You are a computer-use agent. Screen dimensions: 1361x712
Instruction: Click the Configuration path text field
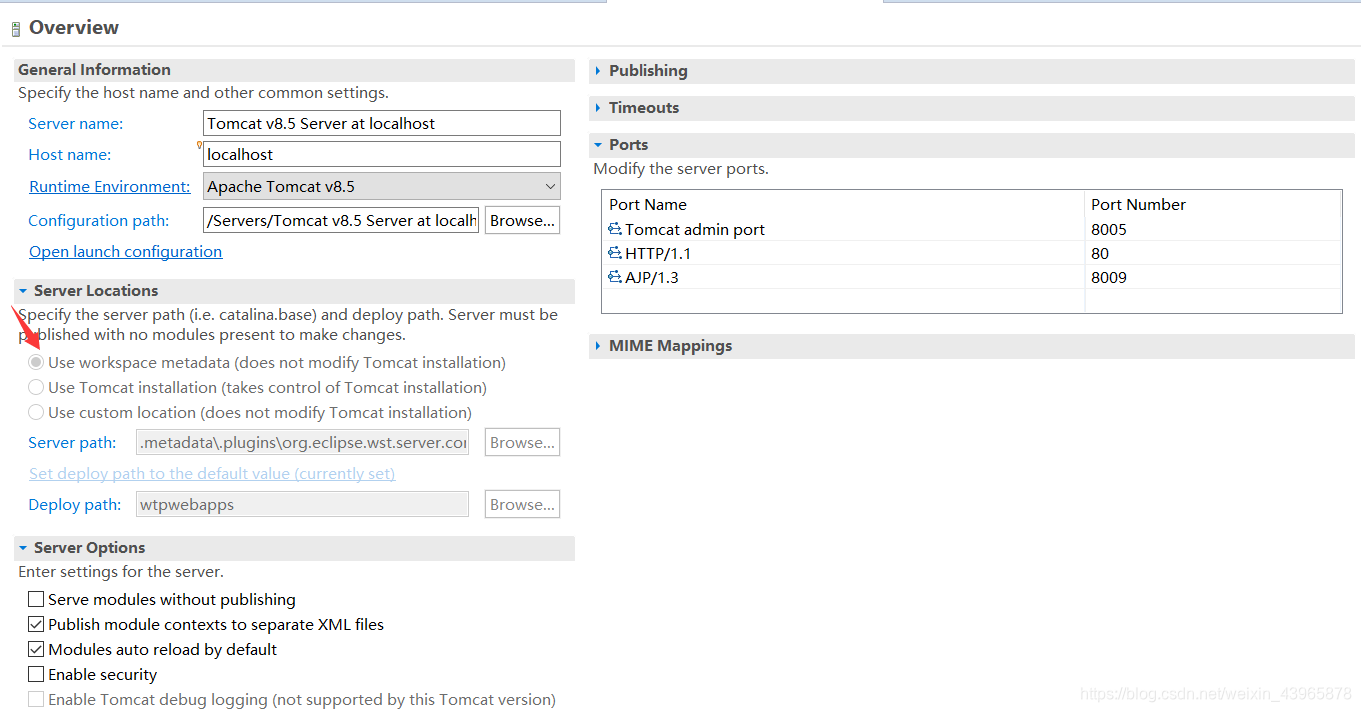click(x=341, y=220)
